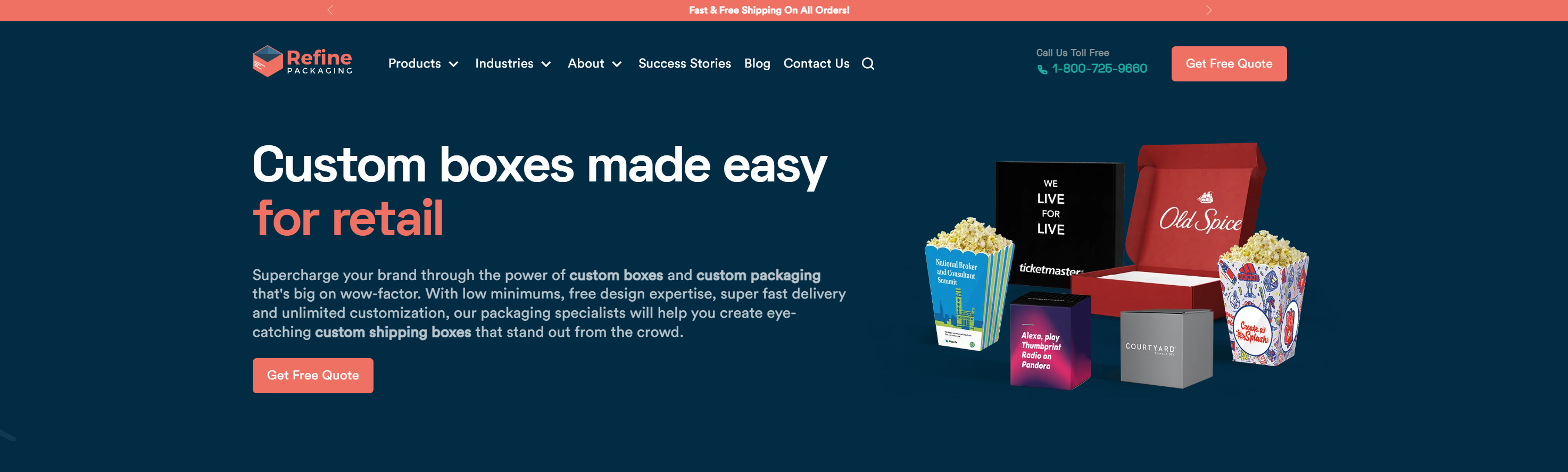
Task: Click the Ticketmaster black box image
Action: point(1059,225)
